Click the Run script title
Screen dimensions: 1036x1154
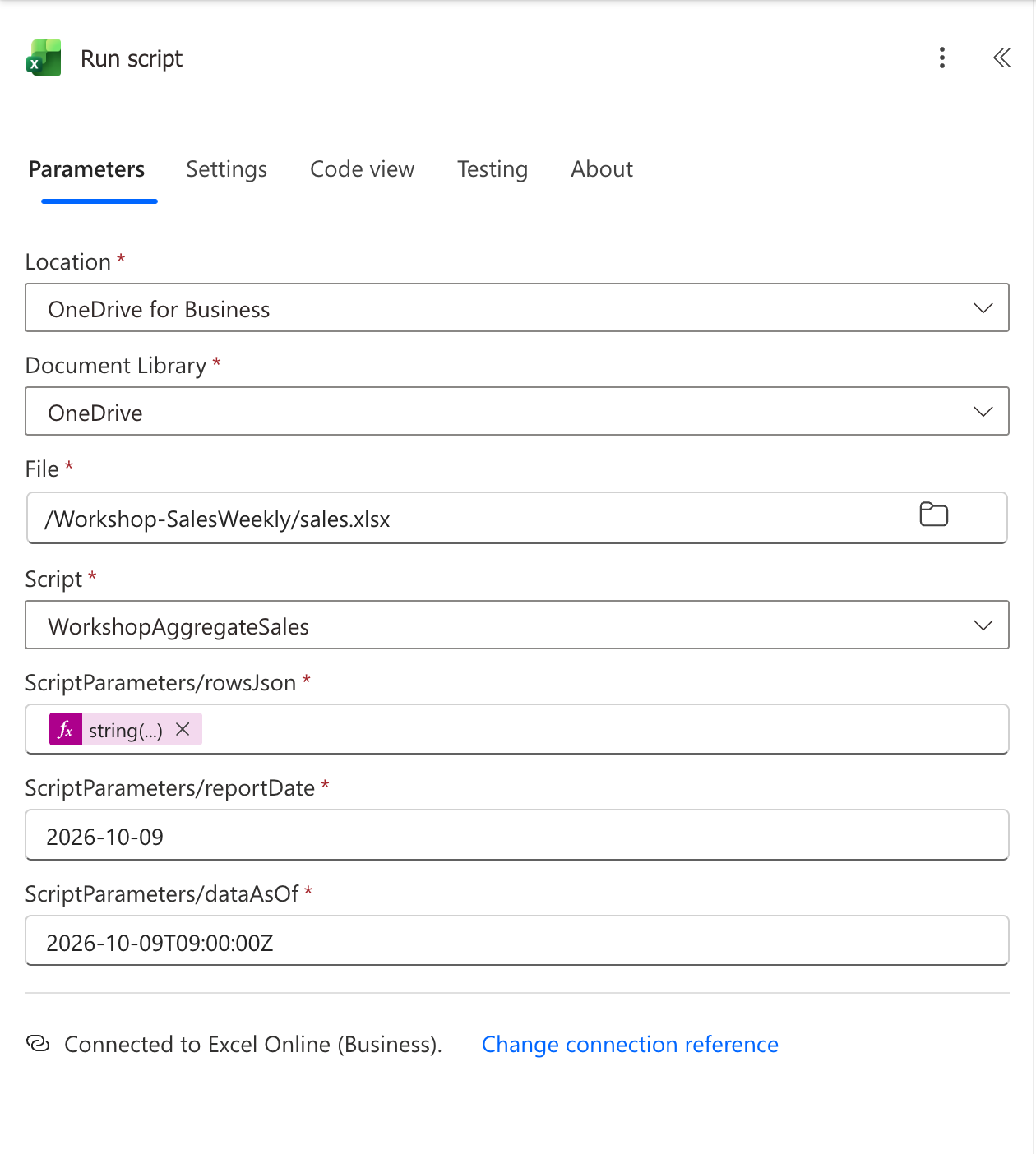coord(132,58)
